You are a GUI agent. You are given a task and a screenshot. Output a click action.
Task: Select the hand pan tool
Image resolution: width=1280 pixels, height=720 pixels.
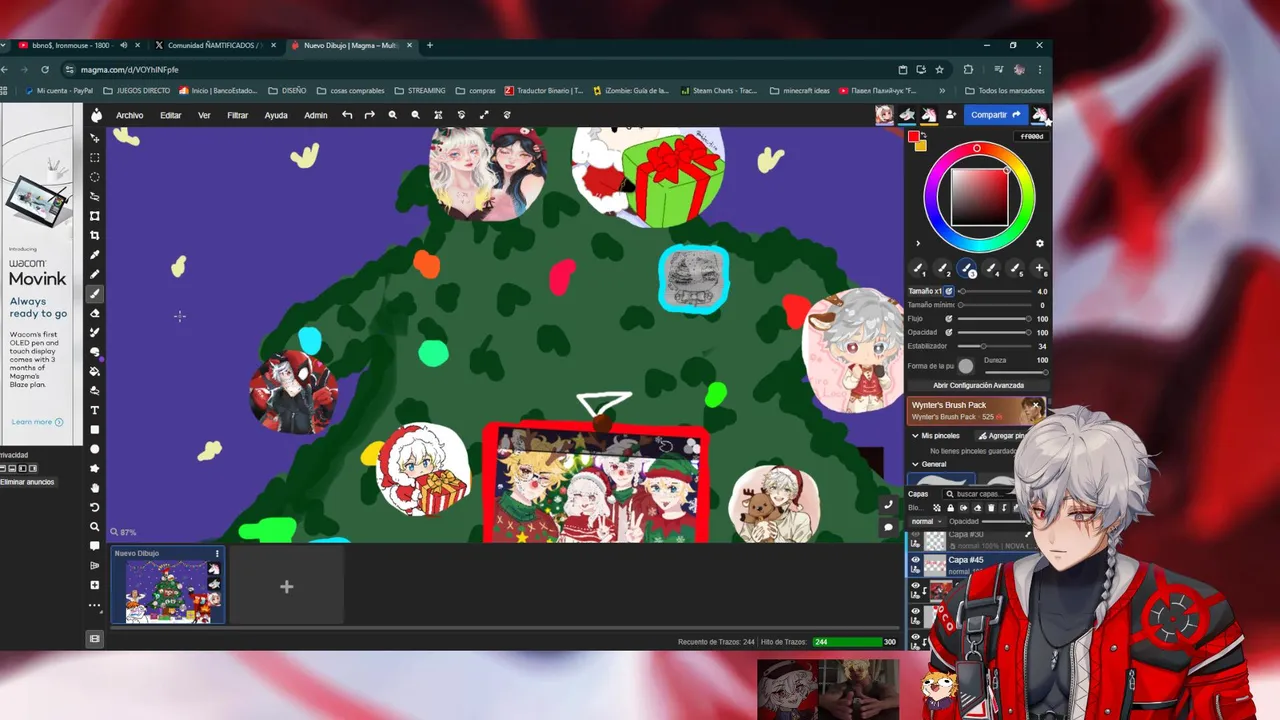95,488
